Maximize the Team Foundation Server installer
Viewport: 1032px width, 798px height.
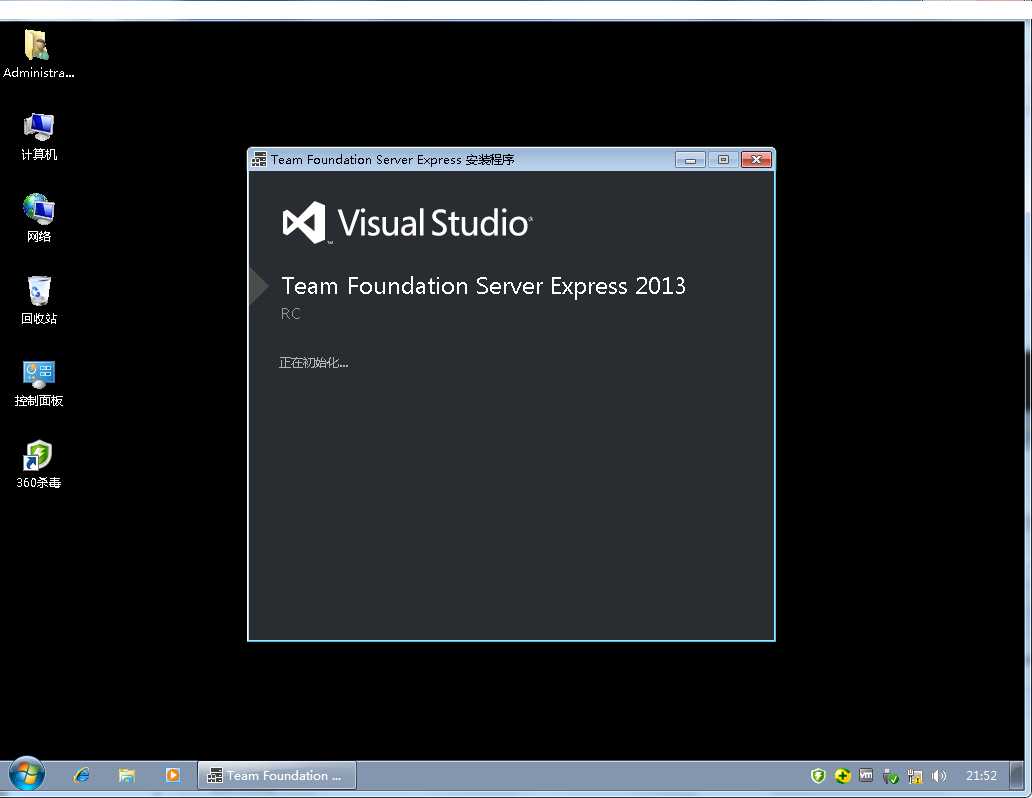(x=723, y=160)
